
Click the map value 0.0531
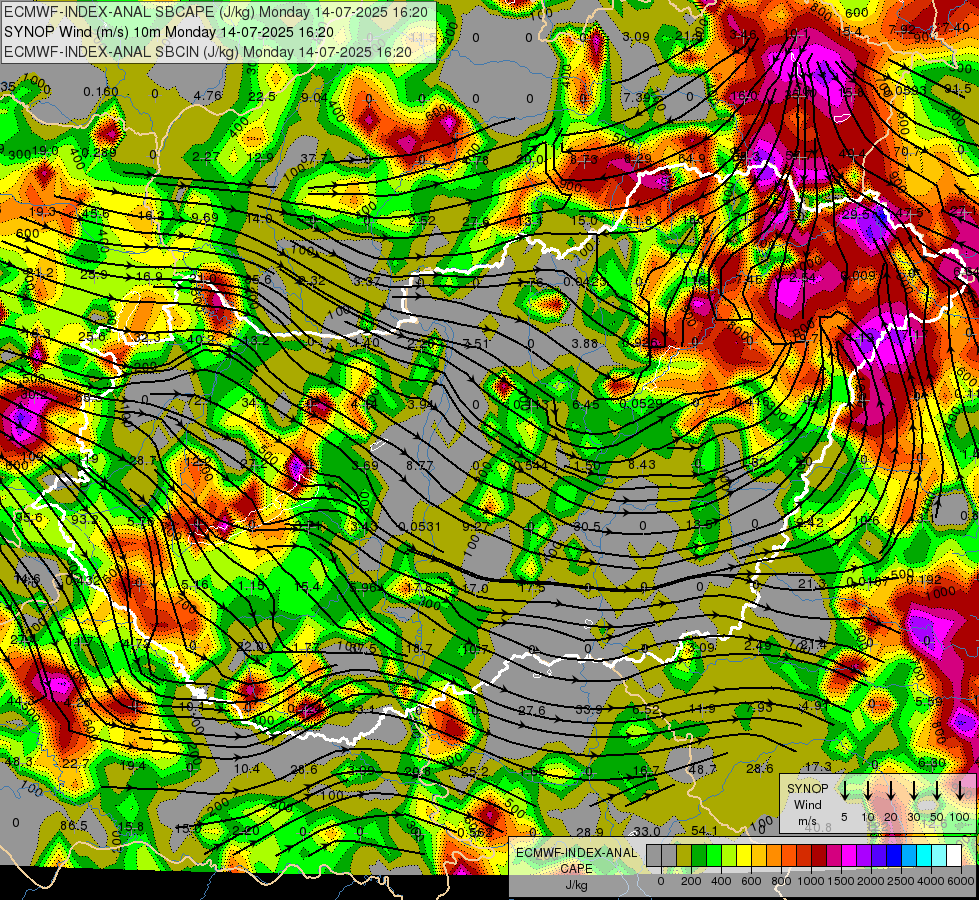419,527
